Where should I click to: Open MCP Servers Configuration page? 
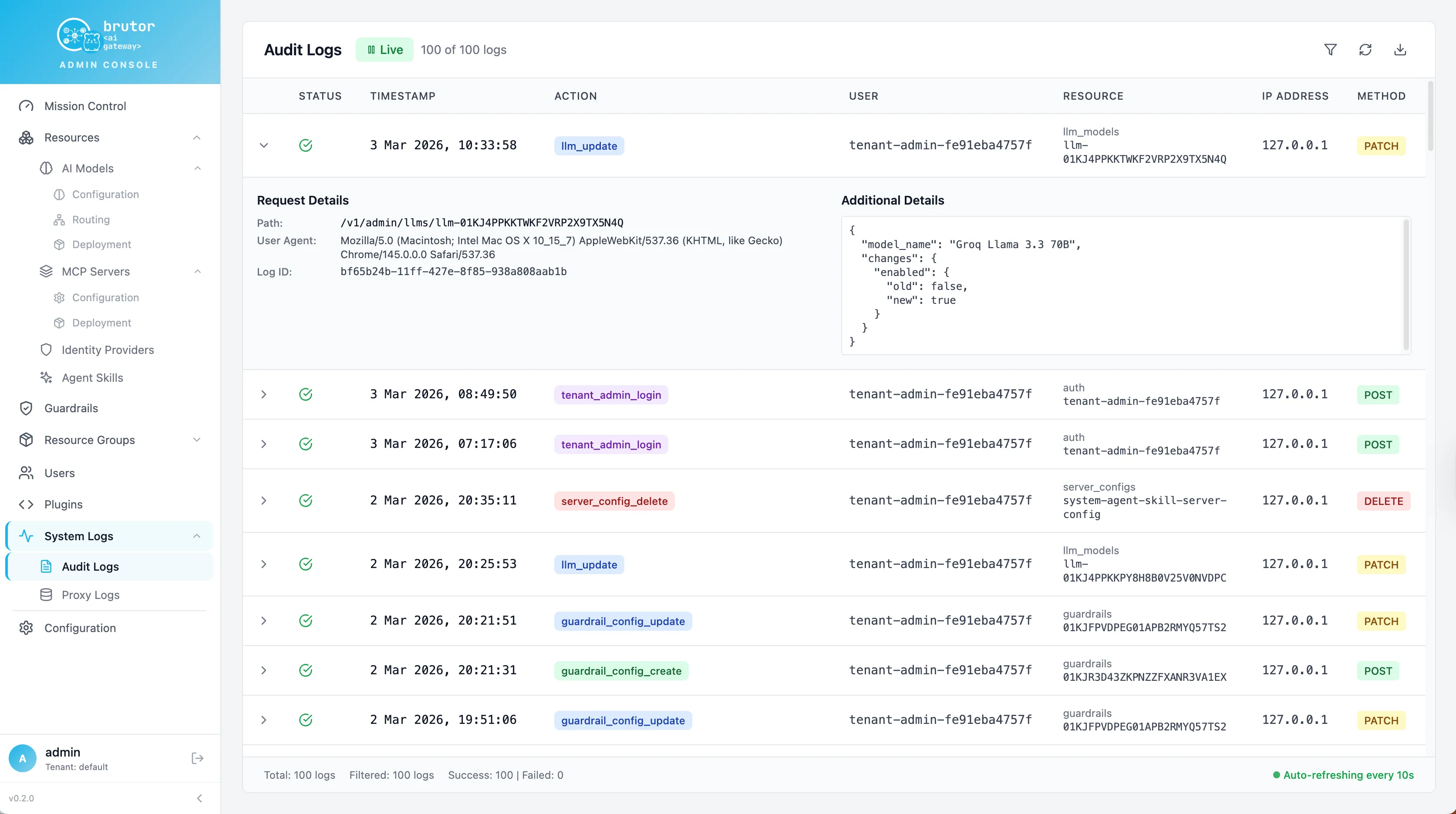(x=106, y=298)
